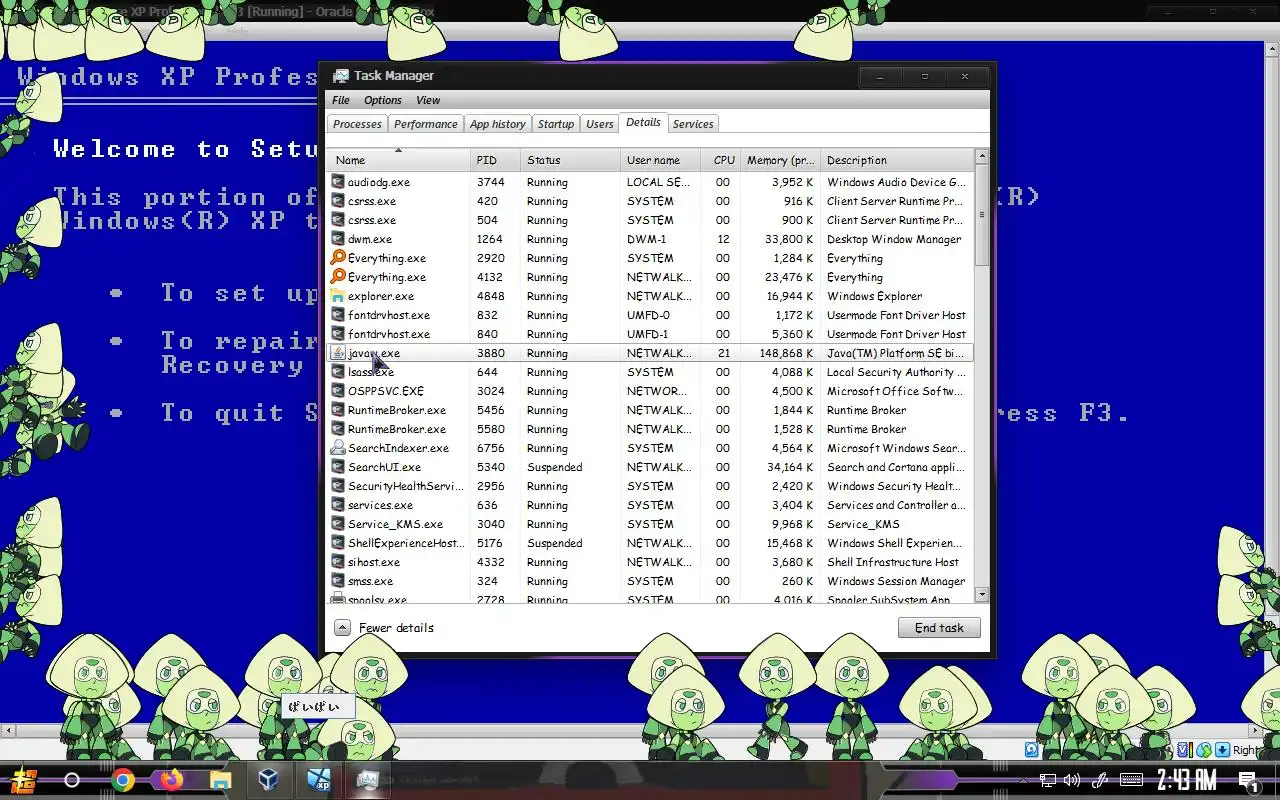Click the Cortana circle icon on the taskbar
The width and height of the screenshot is (1280, 800).
(72, 780)
